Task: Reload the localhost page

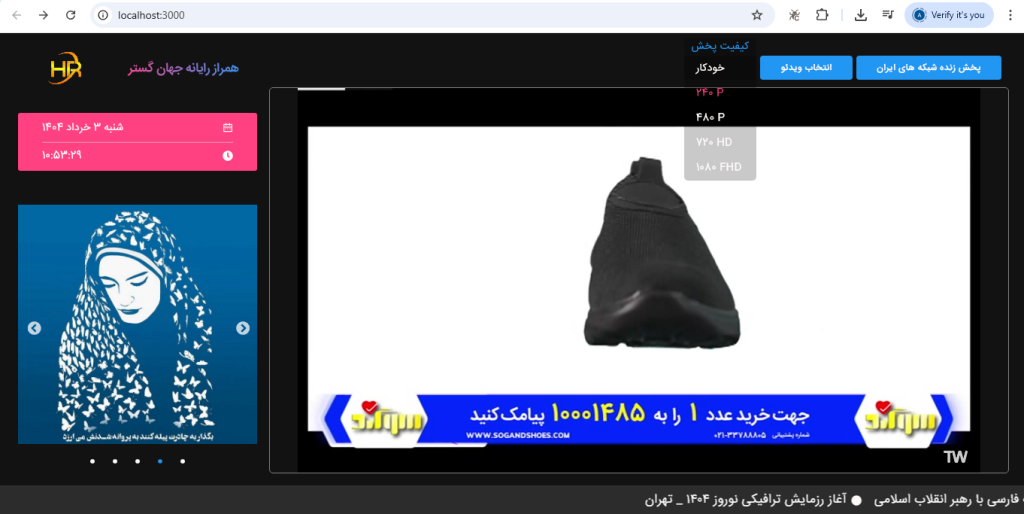Action: (71, 15)
